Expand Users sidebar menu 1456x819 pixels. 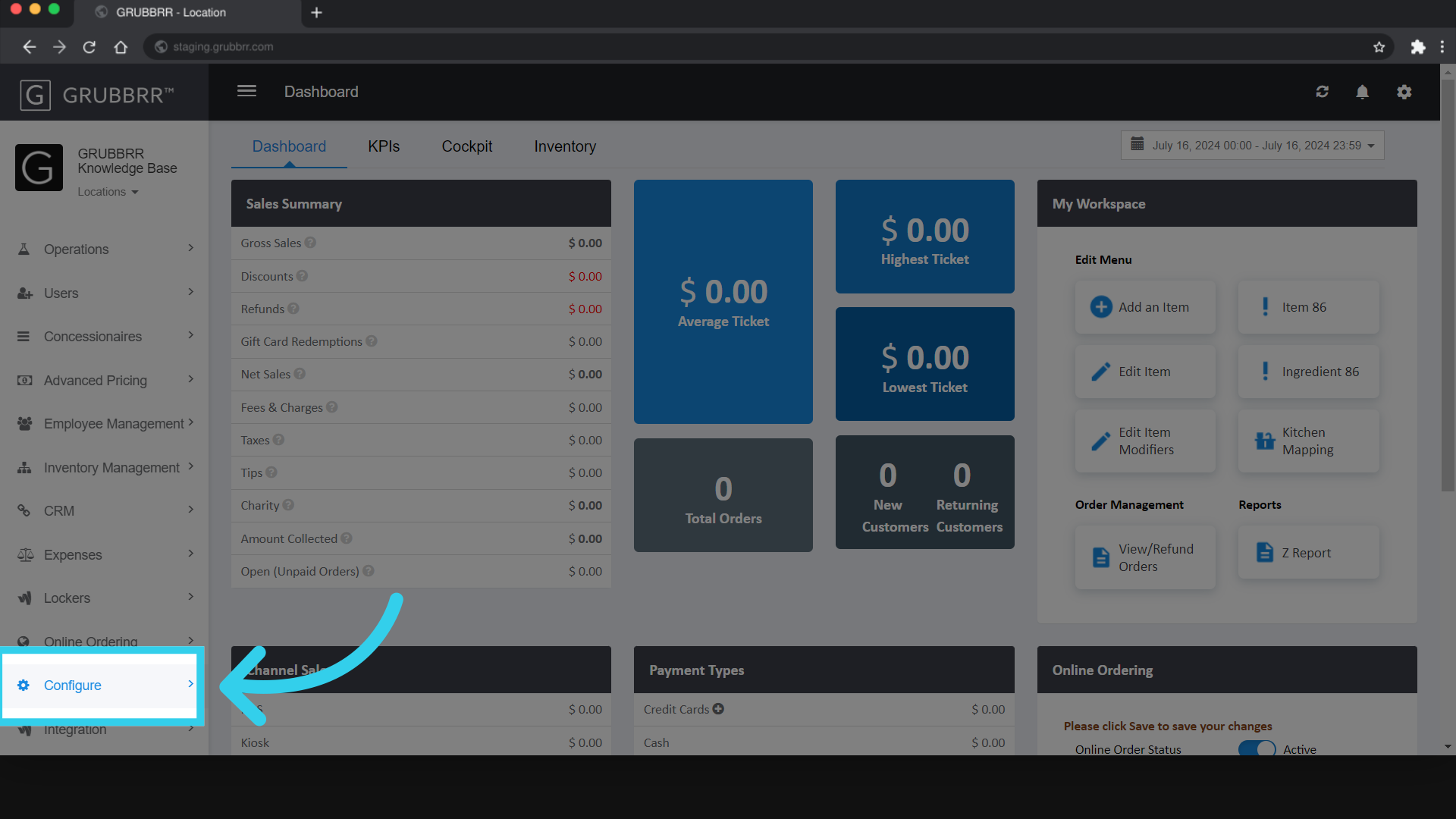click(x=105, y=293)
